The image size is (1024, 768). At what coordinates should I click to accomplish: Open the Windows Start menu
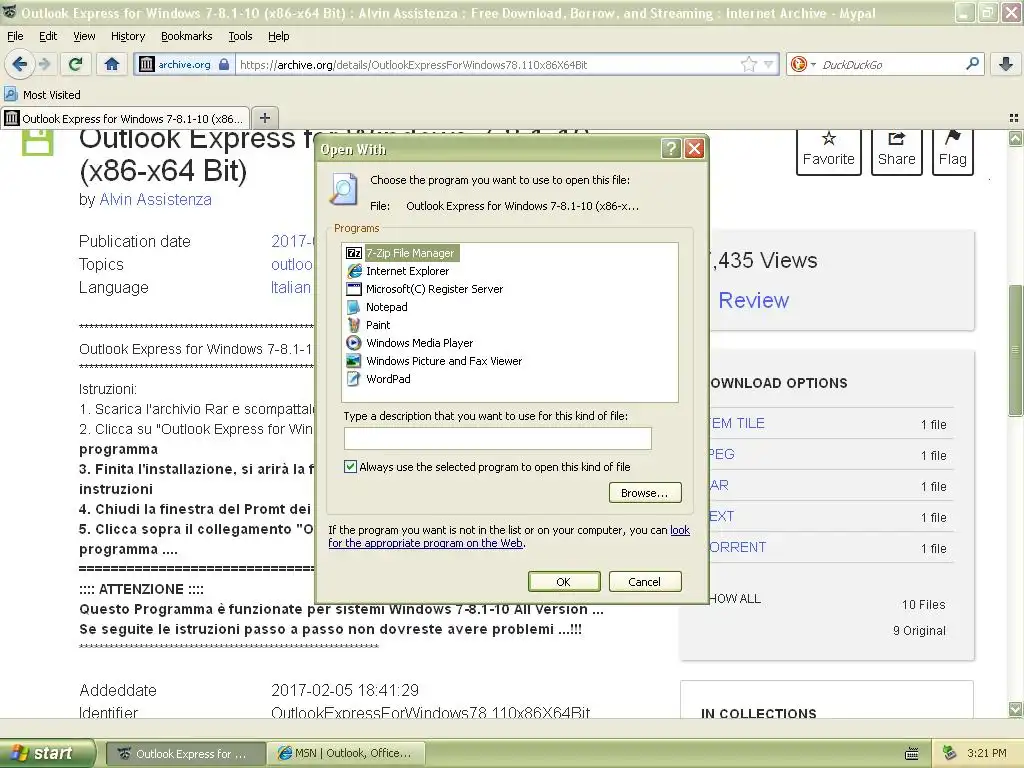coord(48,753)
